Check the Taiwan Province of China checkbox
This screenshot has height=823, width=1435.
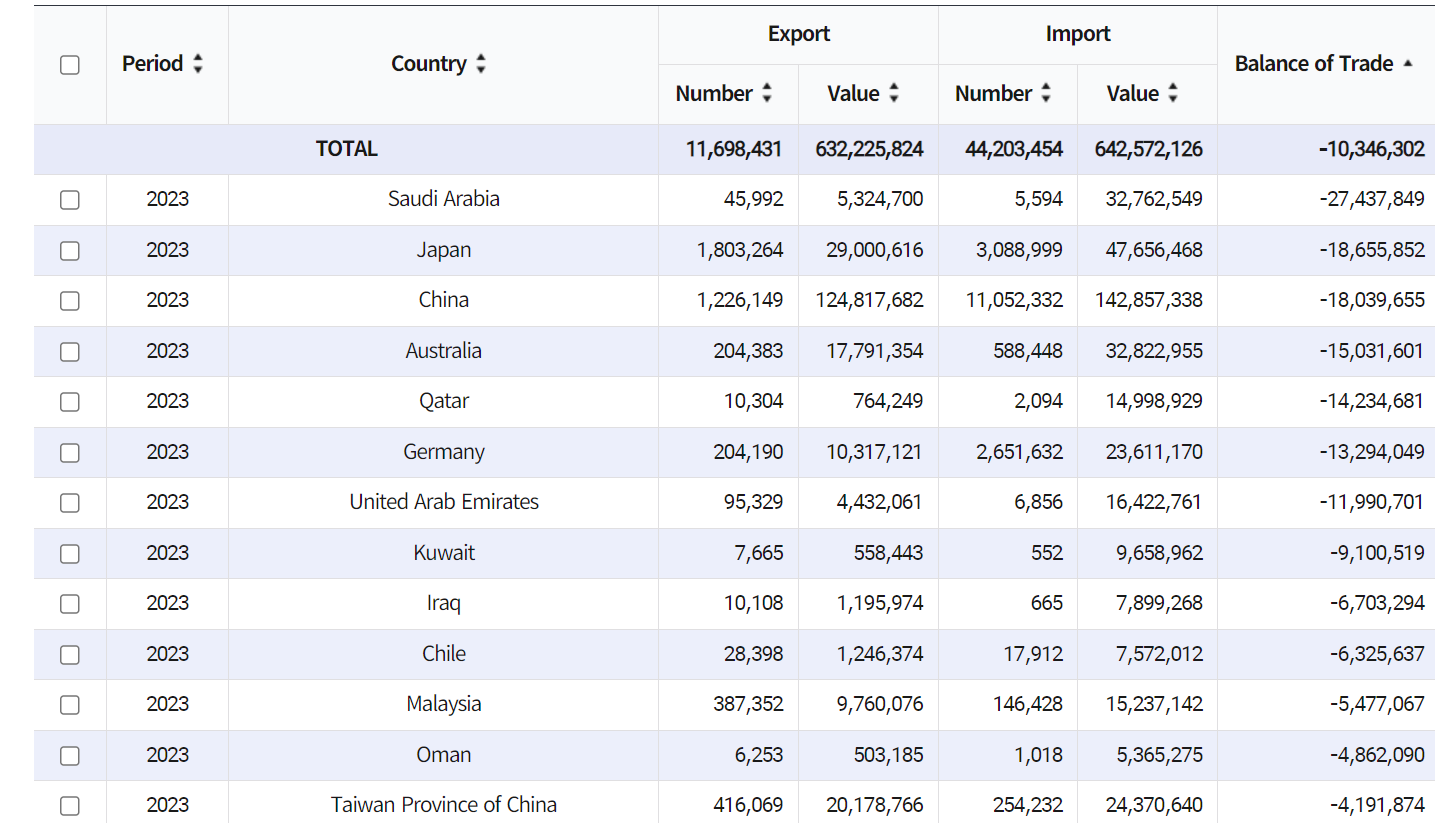click(x=70, y=805)
